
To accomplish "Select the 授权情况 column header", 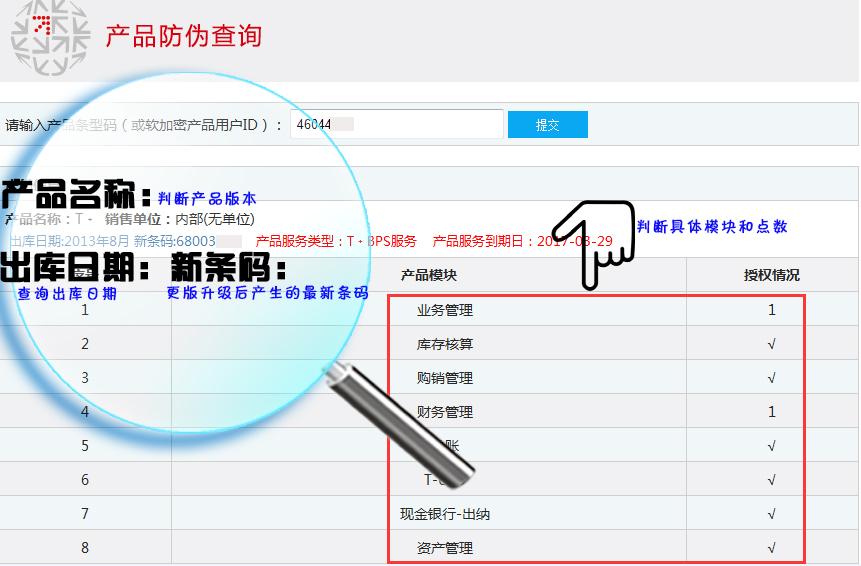I will (771, 275).
